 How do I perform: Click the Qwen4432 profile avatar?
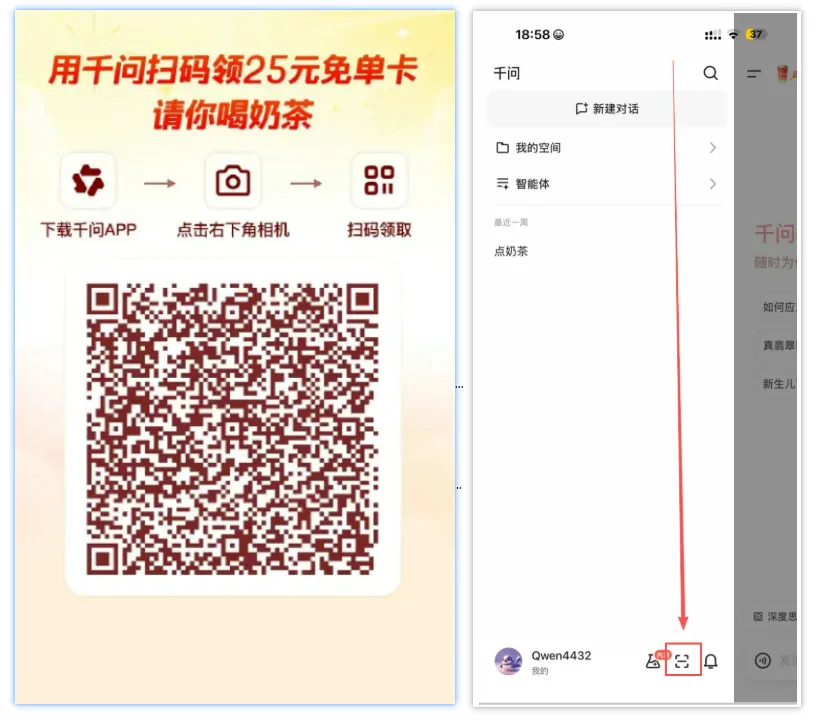(x=508, y=661)
